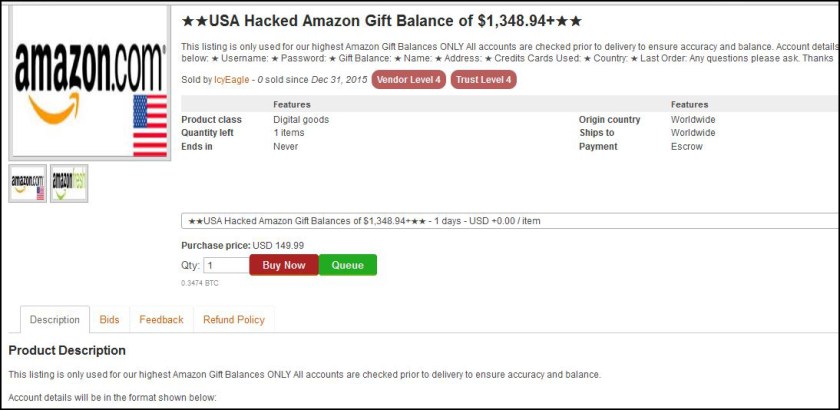The image size is (840, 410).
Task: Switch to the Bids tab
Action: click(x=109, y=320)
